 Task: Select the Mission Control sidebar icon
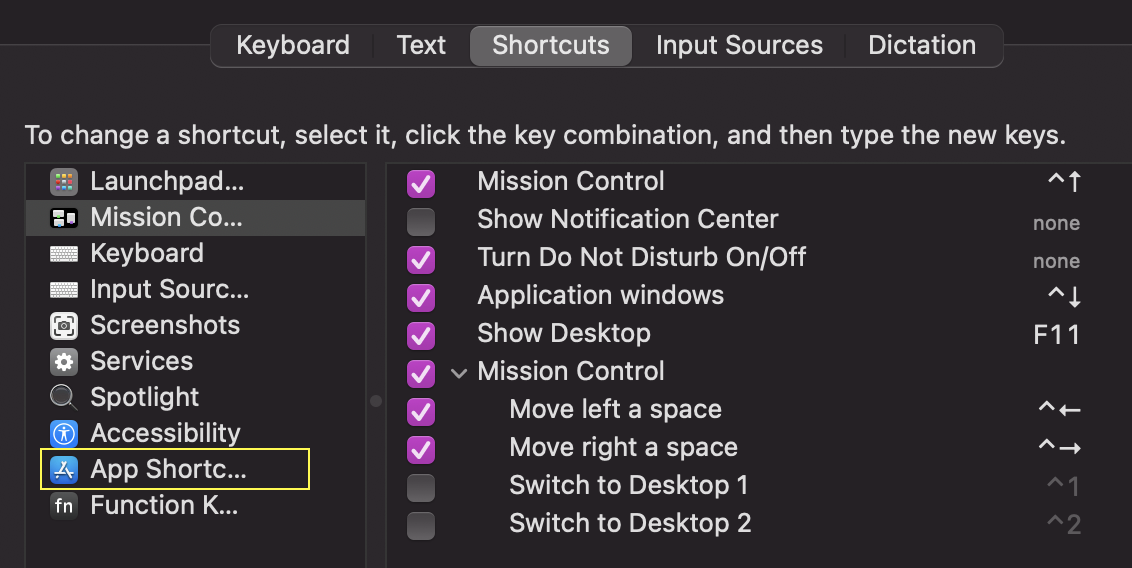click(64, 218)
